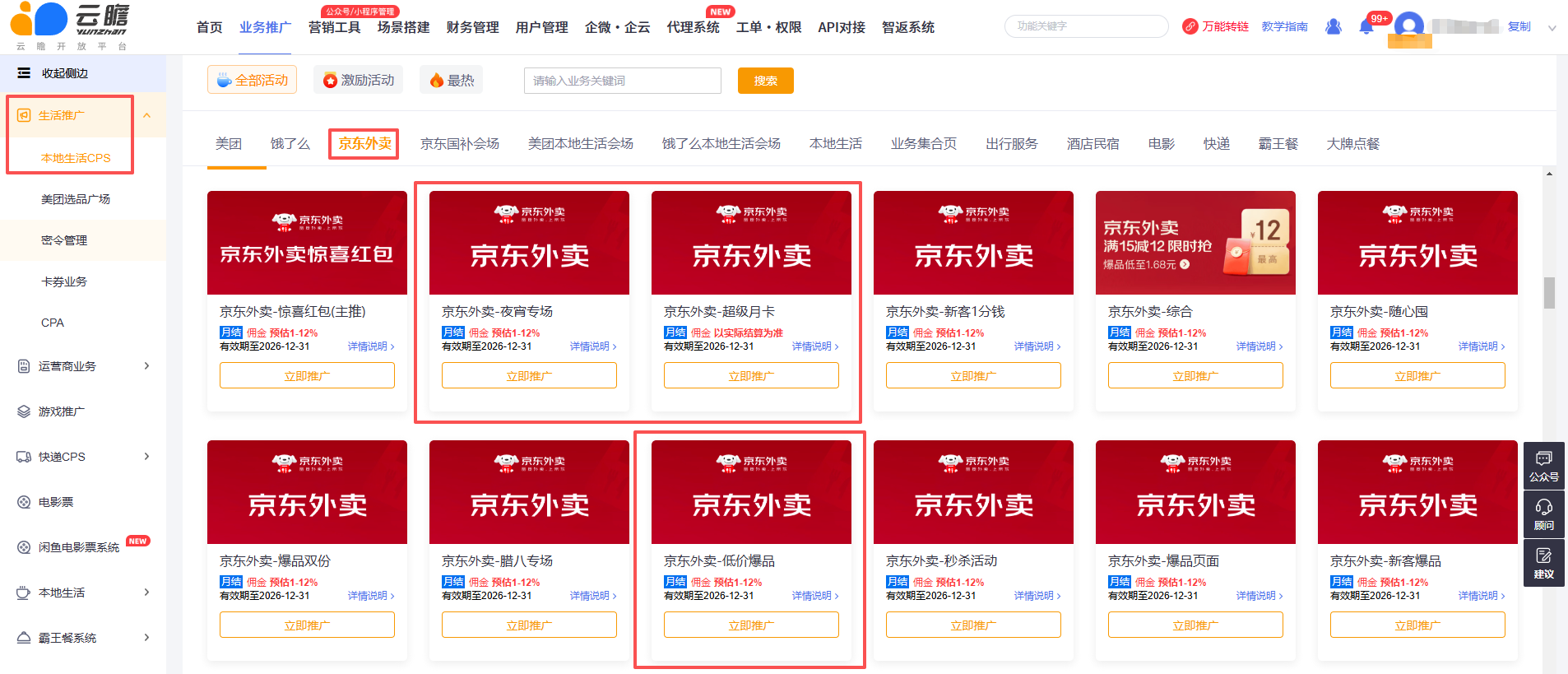The image size is (1568, 674).
Task: Collapse the sidebar with the 收起侧边 icon
Action: (x=24, y=73)
